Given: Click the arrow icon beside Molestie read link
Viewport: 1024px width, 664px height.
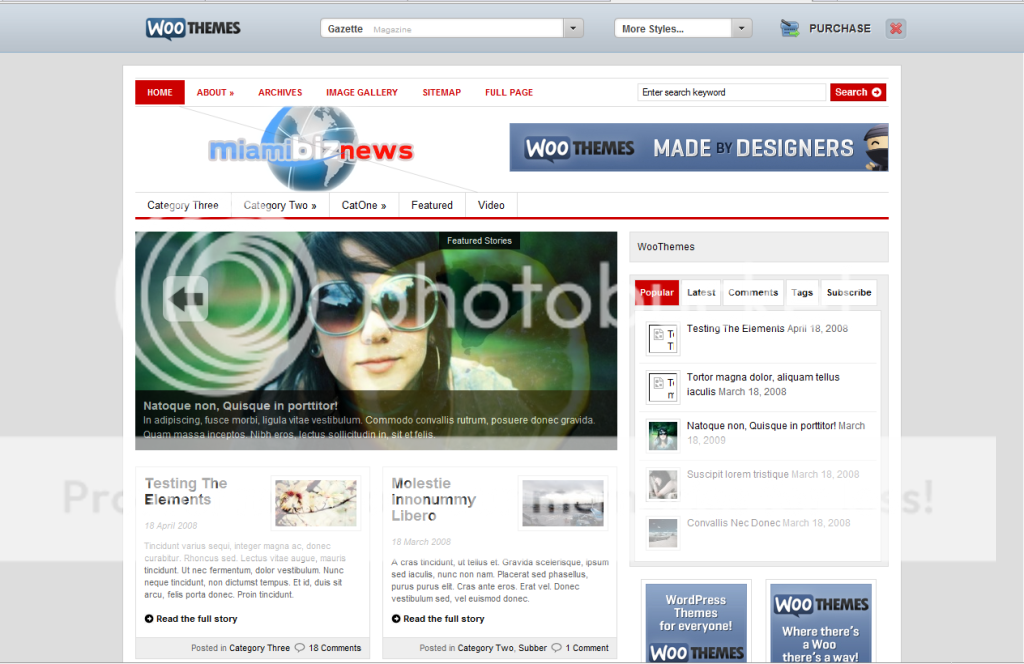Looking at the screenshot, I should (x=396, y=618).
